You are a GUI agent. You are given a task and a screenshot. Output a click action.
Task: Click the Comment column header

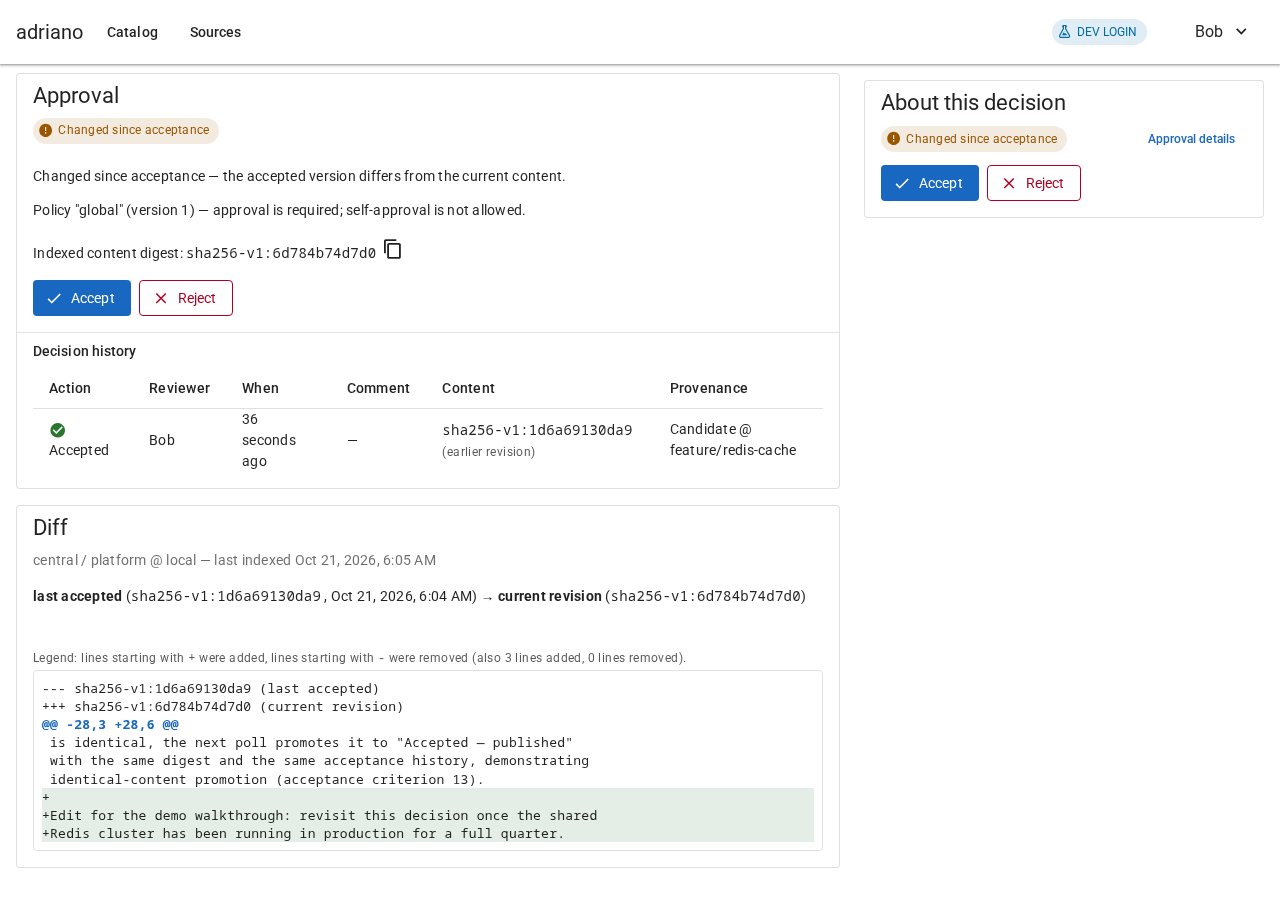click(378, 388)
